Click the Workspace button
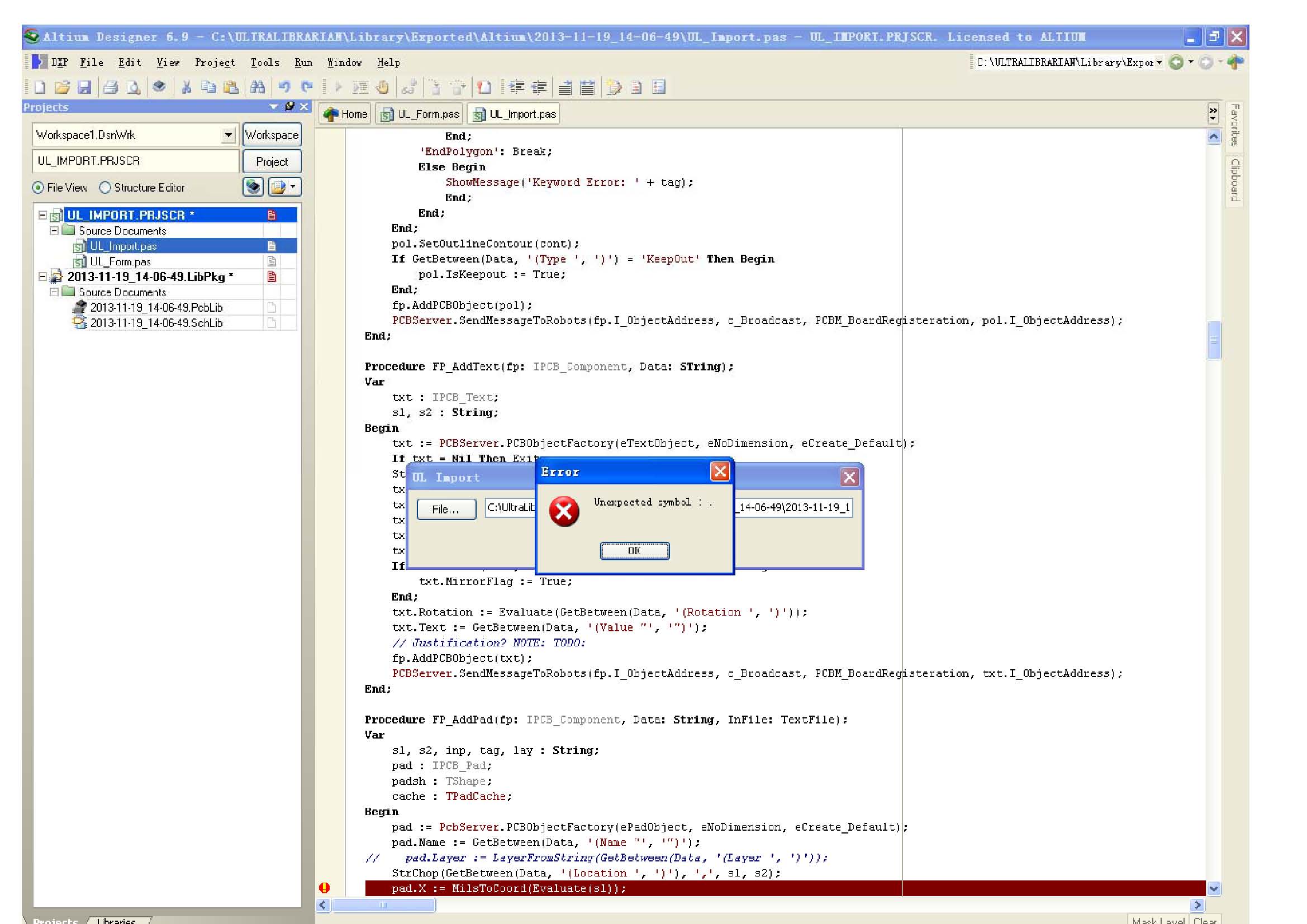1307x924 pixels. (272, 135)
